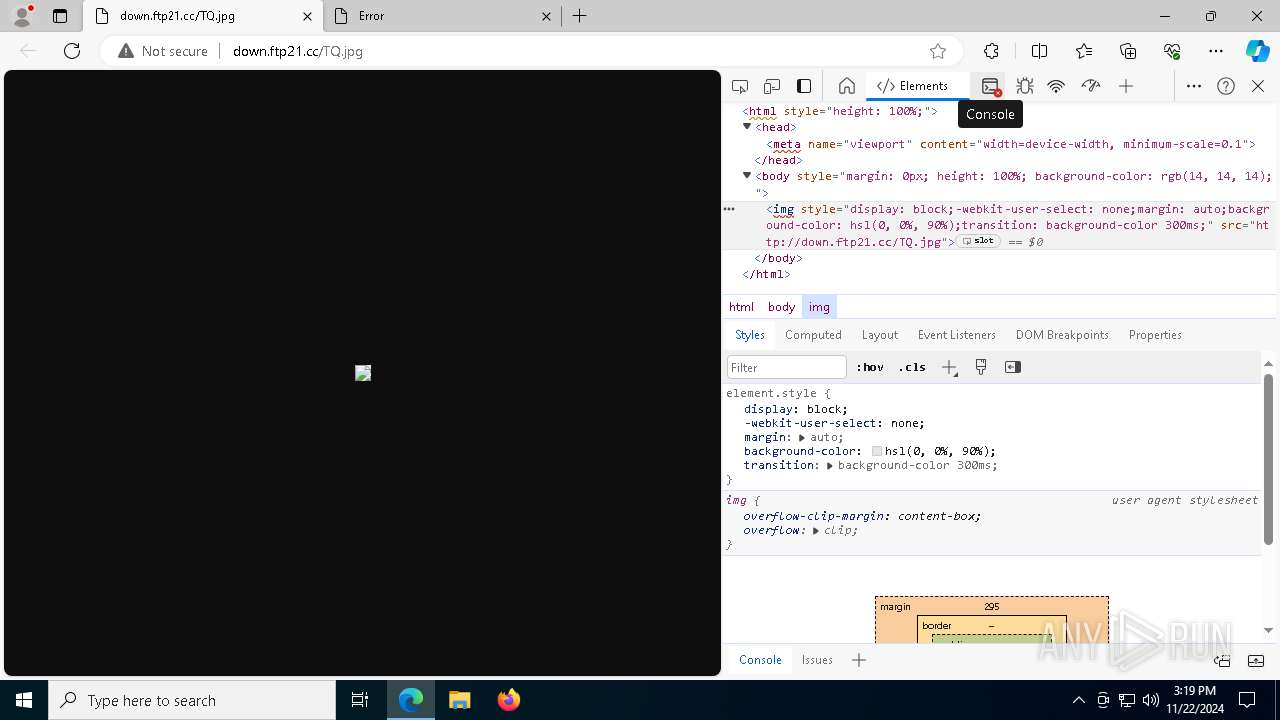Add more tools with plus icon
Screen dimensions: 1280x720
(x=1126, y=86)
